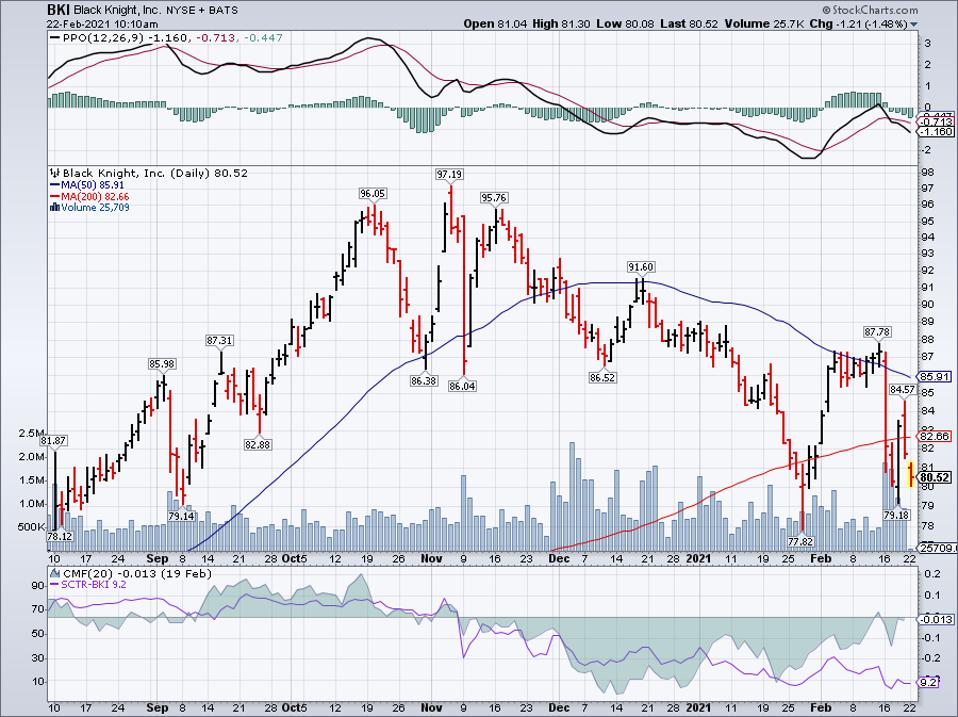This screenshot has width=958, height=717.
Task: Click the volume bars icon in price legend
Action: pyautogui.click(x=54, y=208)
